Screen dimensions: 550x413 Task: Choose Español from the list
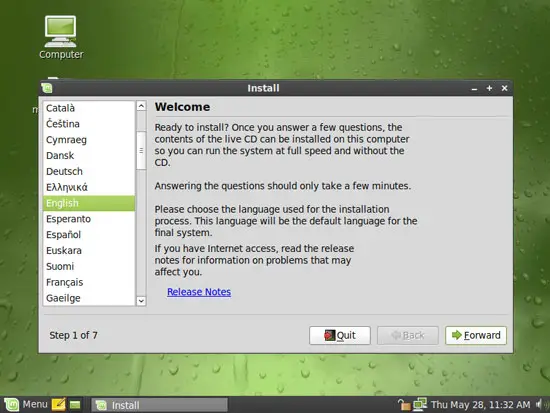[x=89, y=235]
